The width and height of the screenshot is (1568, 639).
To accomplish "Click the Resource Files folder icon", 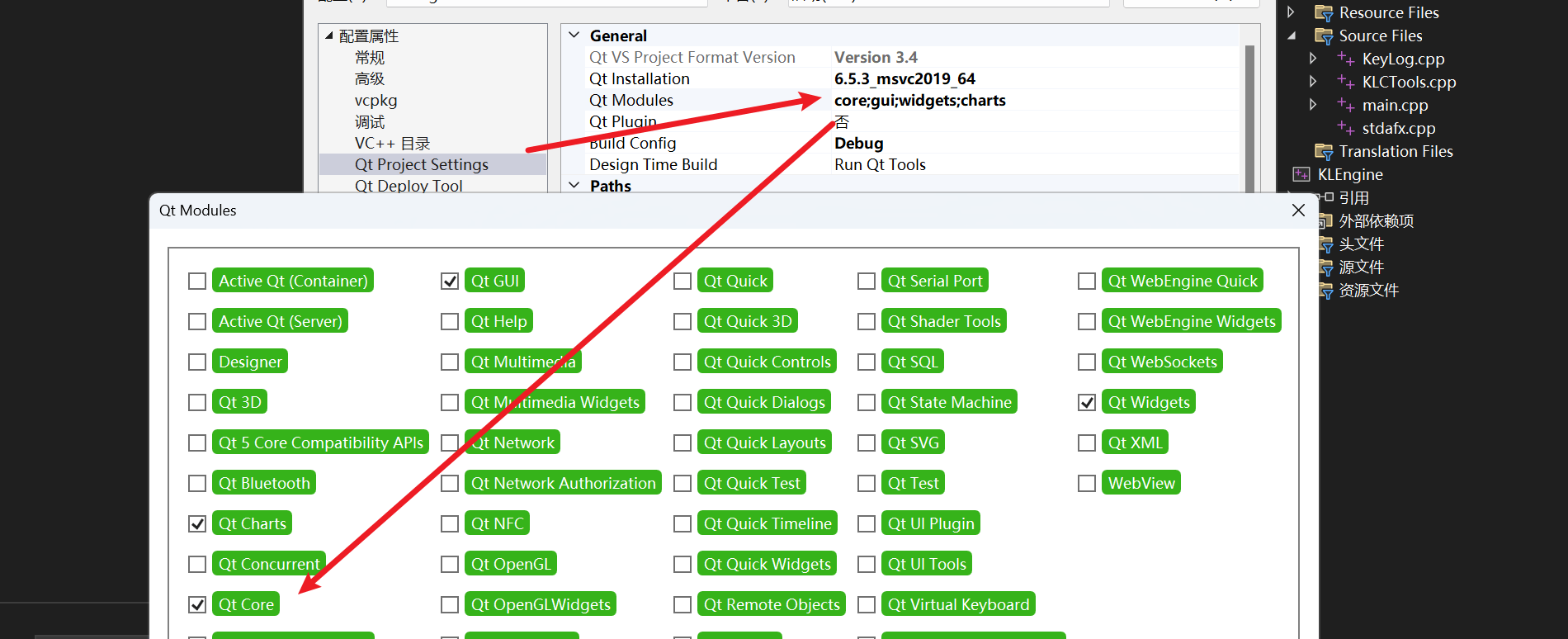I will pyautogui.click(x=1324, y=12).
